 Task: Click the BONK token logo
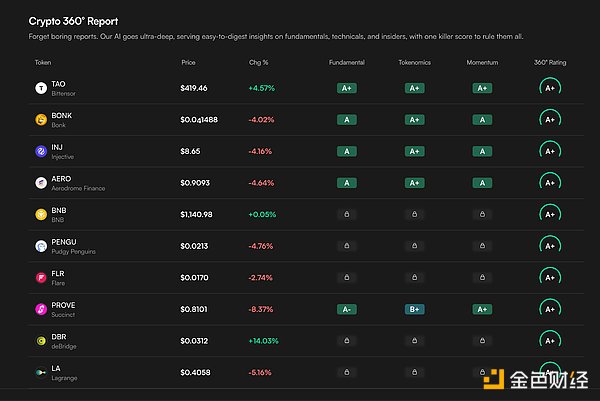[41, 120]
